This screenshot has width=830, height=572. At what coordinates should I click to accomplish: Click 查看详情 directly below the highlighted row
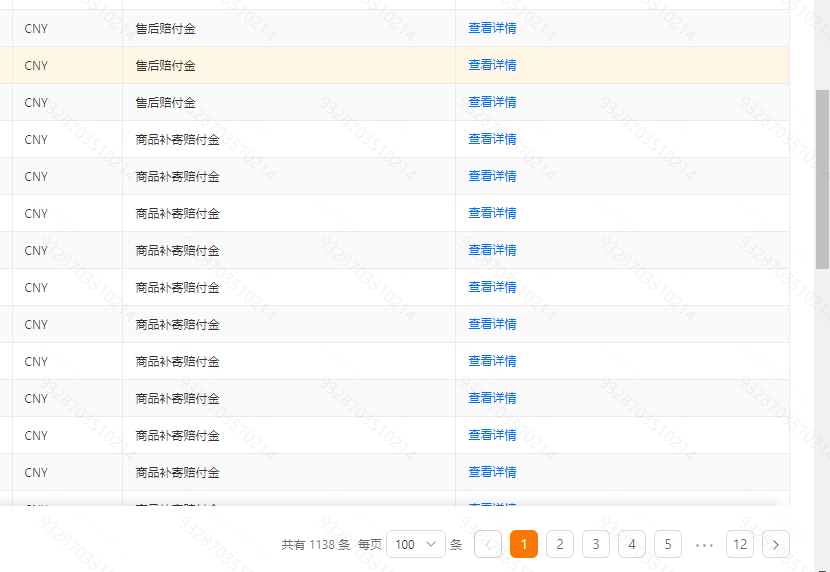coord(492,102)
